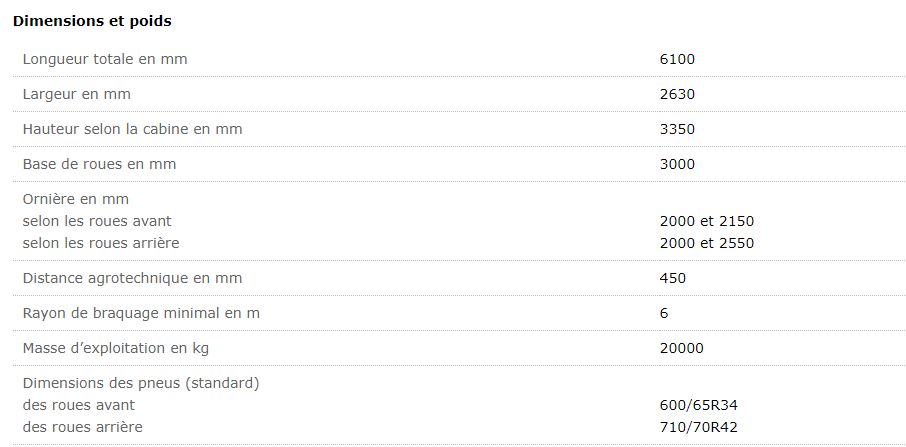This screenshot has width=906, height=447.
Task: Click the "Ornière en mm" label
Action: [x=76, y=199]
